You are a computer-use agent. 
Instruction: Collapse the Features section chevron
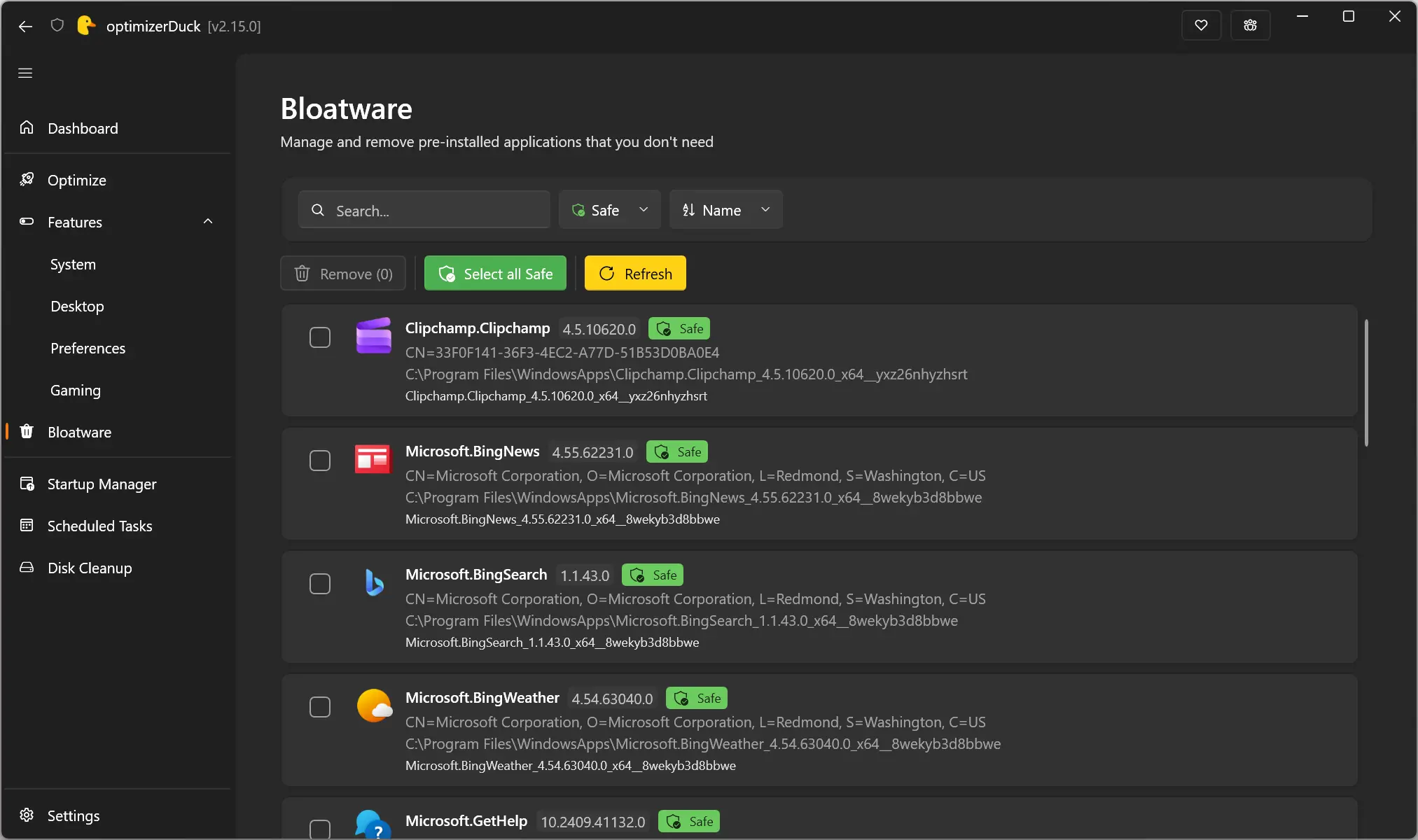(x=208, y=221)
